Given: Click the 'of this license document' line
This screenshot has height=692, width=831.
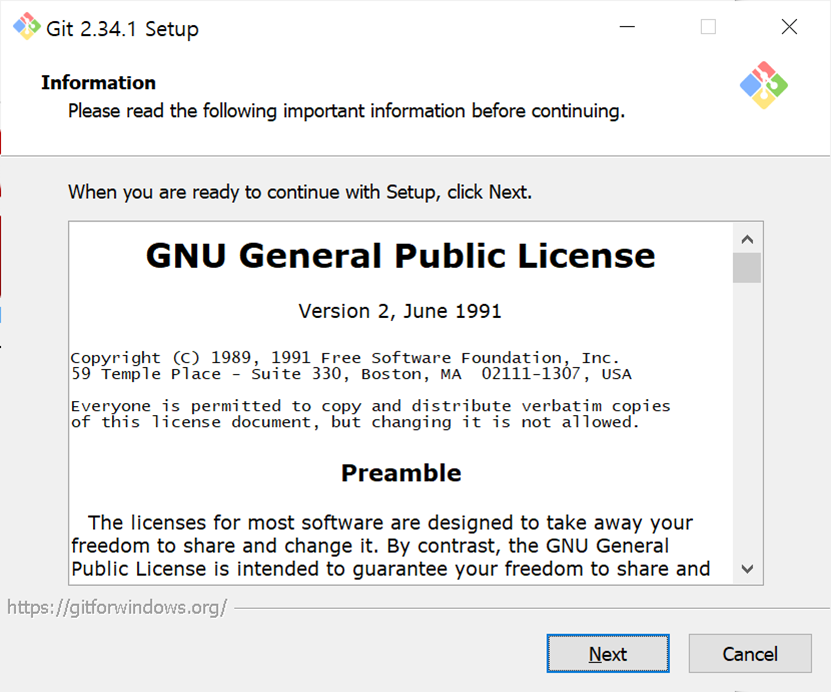Looking at the screenshot, I should pos(355,422).
